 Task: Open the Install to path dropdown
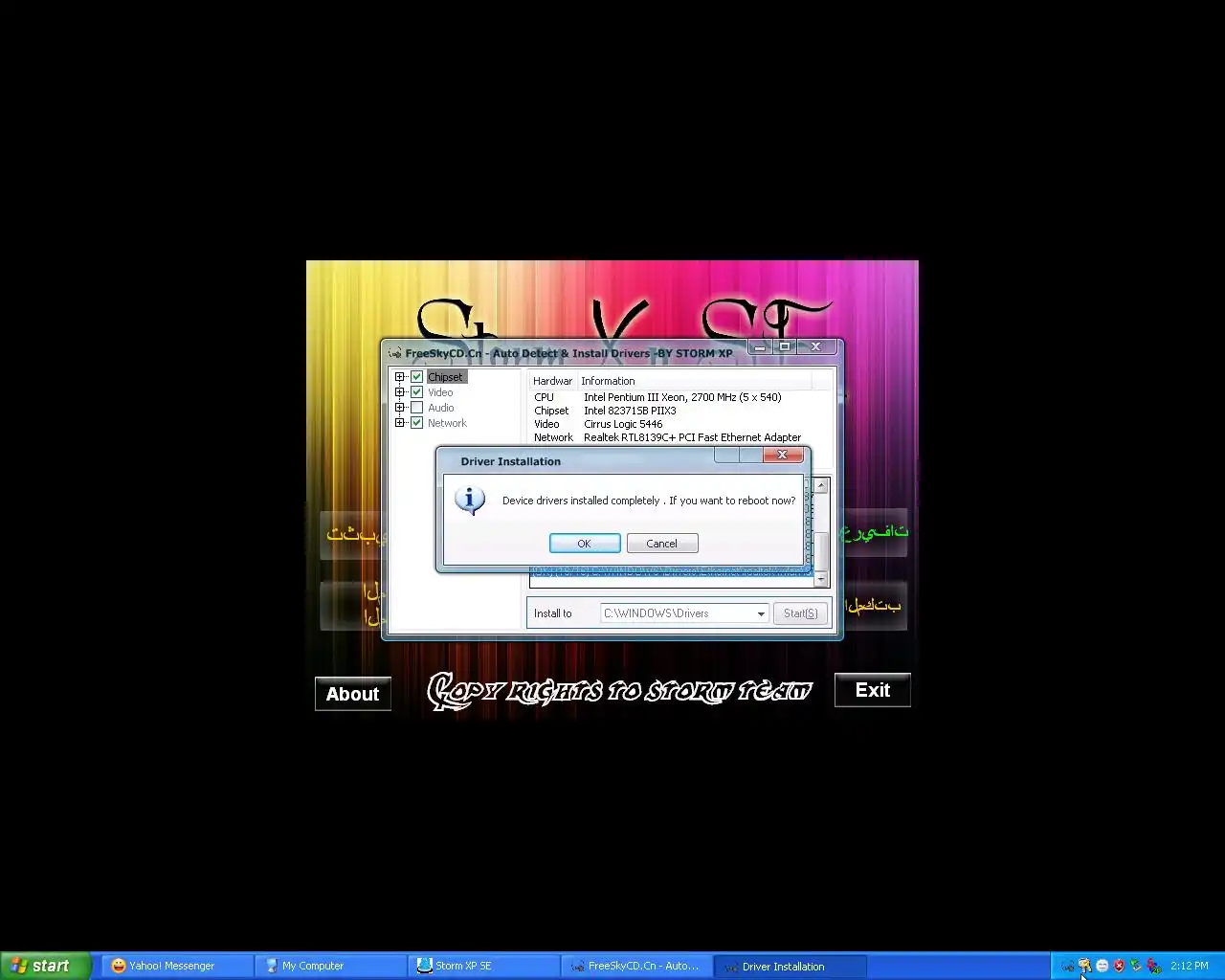(761, 613)
